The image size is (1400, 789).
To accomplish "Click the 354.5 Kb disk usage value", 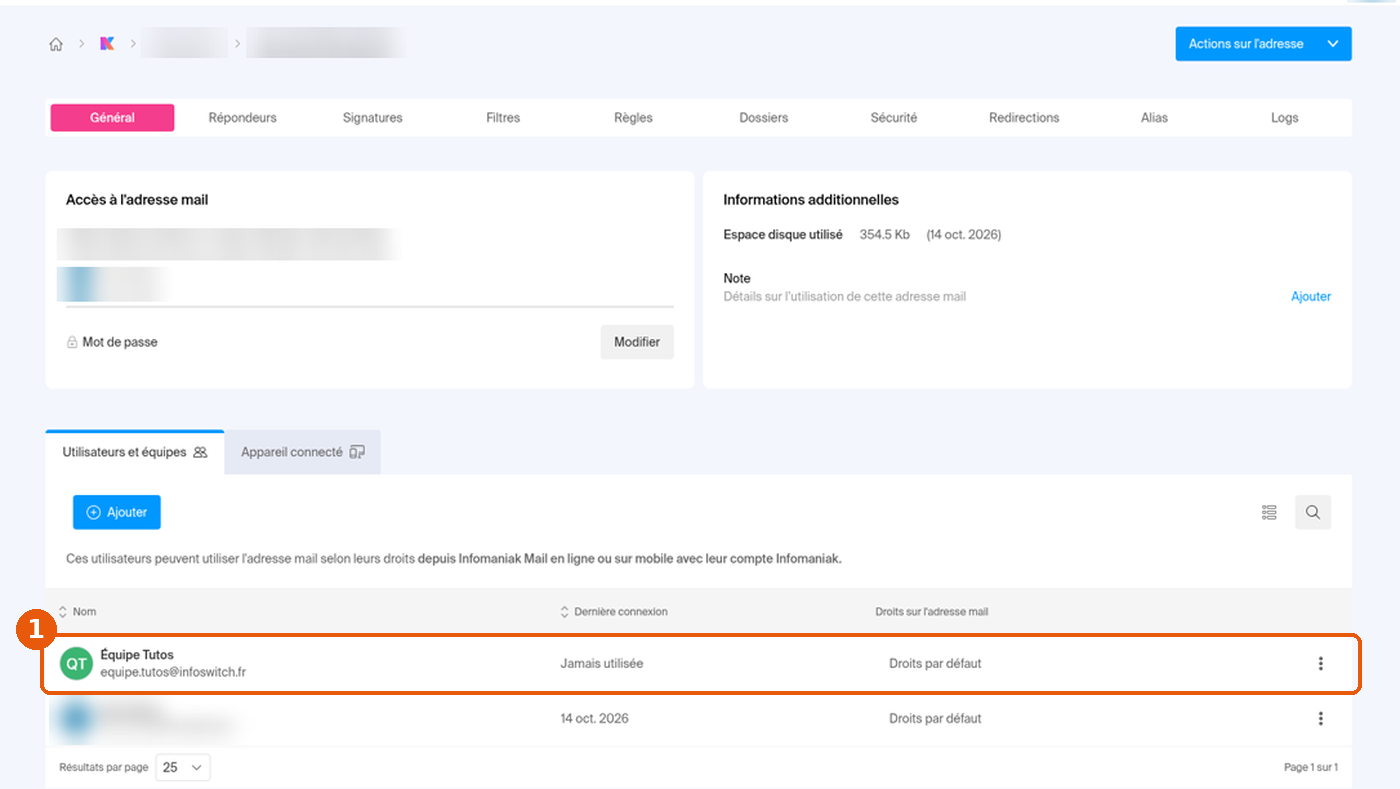I will coord(885,235).
